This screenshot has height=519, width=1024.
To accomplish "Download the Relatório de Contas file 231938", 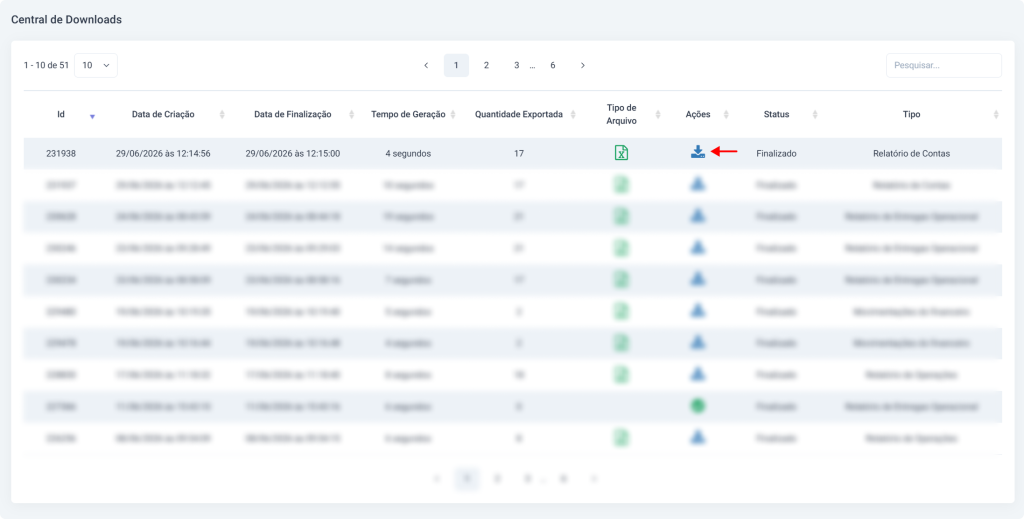I will coord(697,153).
